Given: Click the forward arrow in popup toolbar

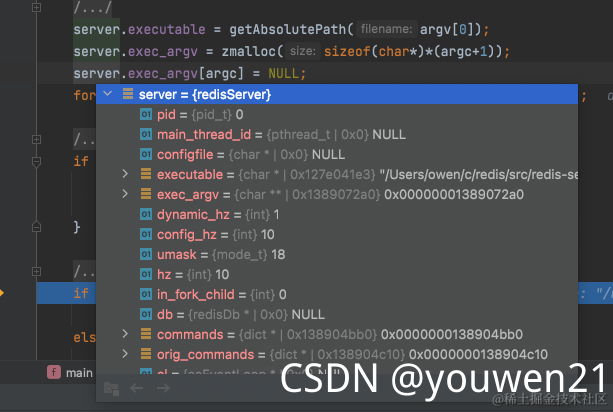Looking at the screenshot, I should (163, 388).
